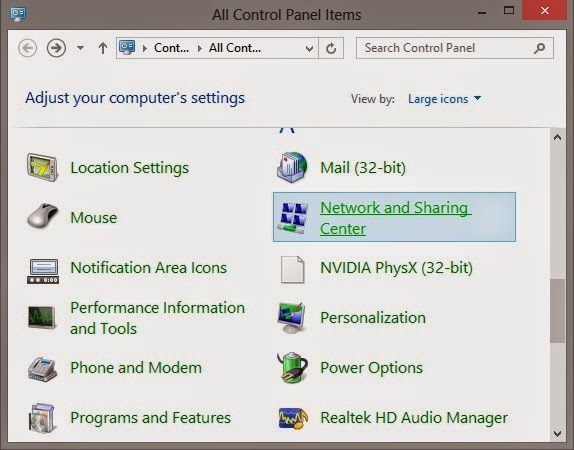Click the Control Panel icon in address bar
The image size is (574, 450).
(127, 48)
